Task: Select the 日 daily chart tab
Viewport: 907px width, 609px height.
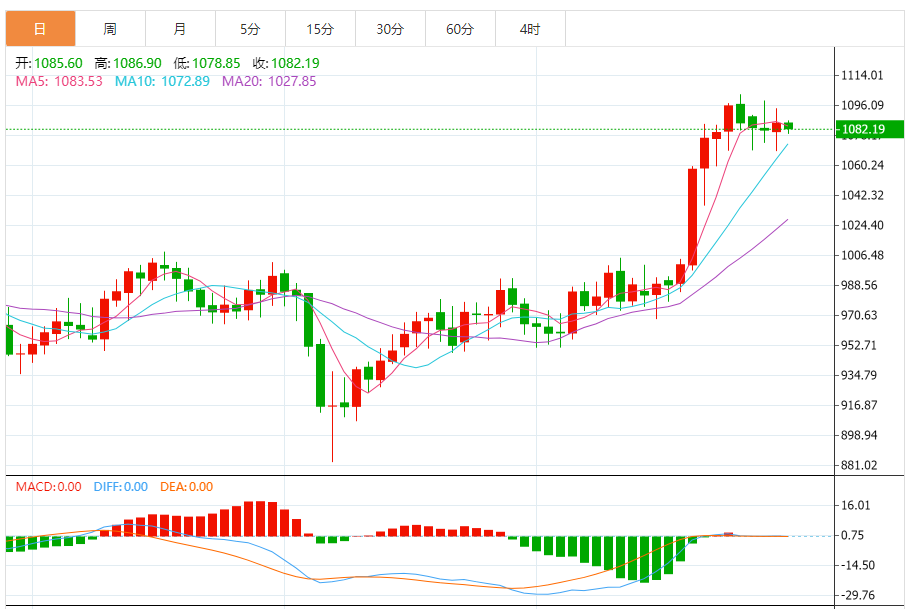Action: pyautogui.click(x=40, y=28)
